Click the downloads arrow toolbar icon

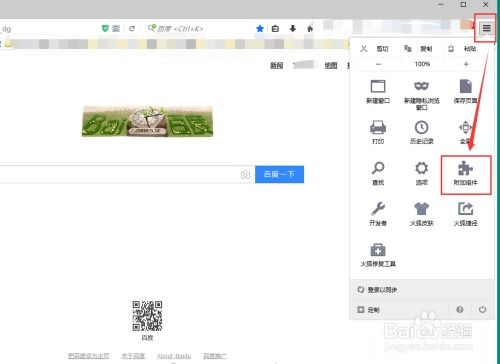293,29
